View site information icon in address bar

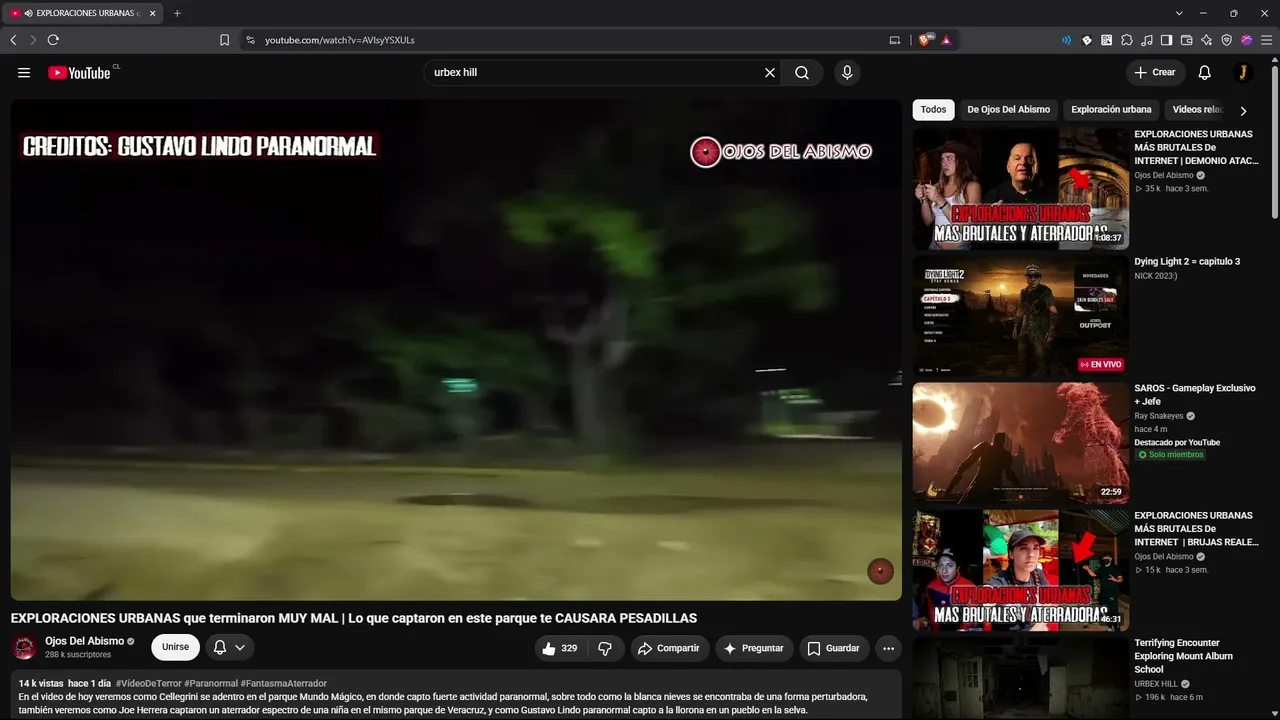[250, 40]
